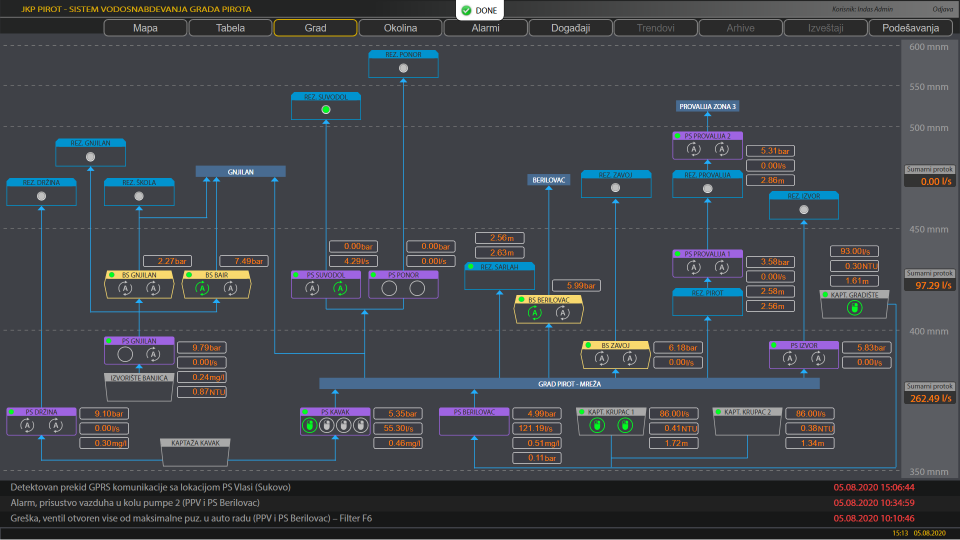Image resolution: width=960 pixels, height=540 pixels.
Task: Click the right auto pump in PS Gnjilan
Action: pyautogui.click(x=153, y=354)
